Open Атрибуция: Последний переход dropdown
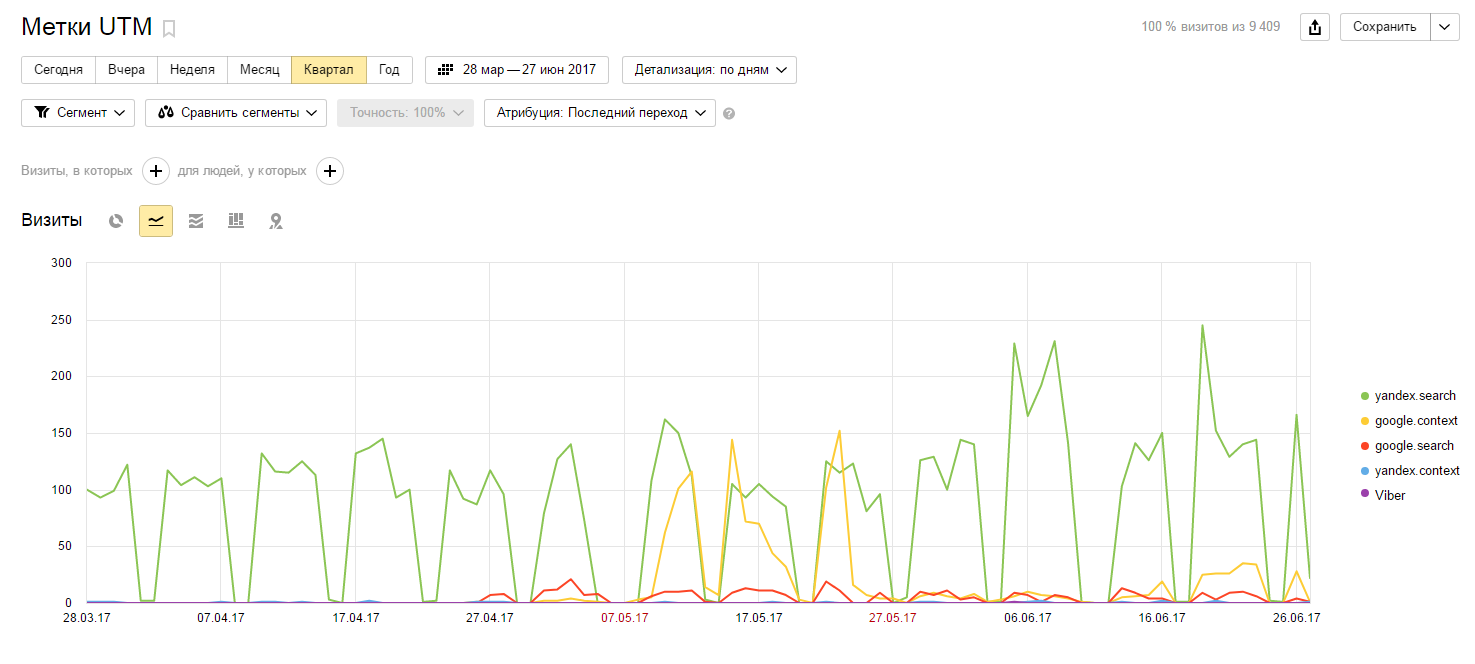Image resolution: width=1475 pixels, height=664 pixels. [600, 113]
